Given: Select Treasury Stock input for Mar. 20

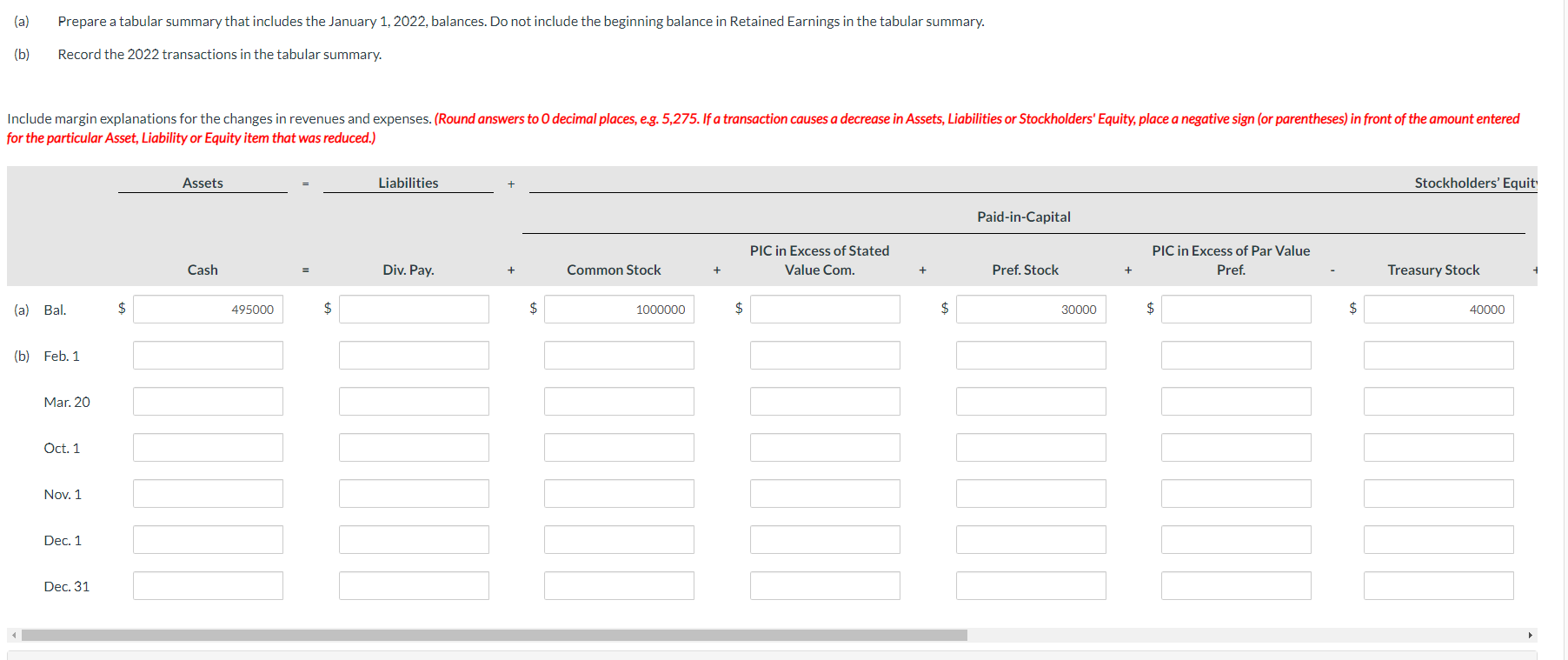Looking at the screenshot, I should coord(1438,401).
